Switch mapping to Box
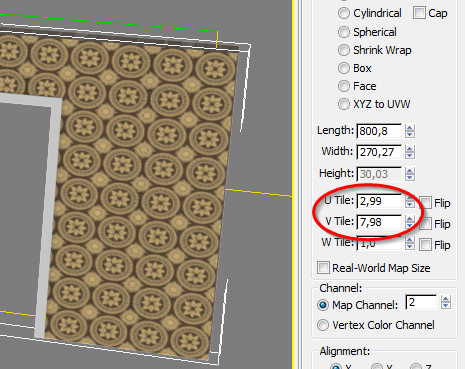 tap(344, 68)
